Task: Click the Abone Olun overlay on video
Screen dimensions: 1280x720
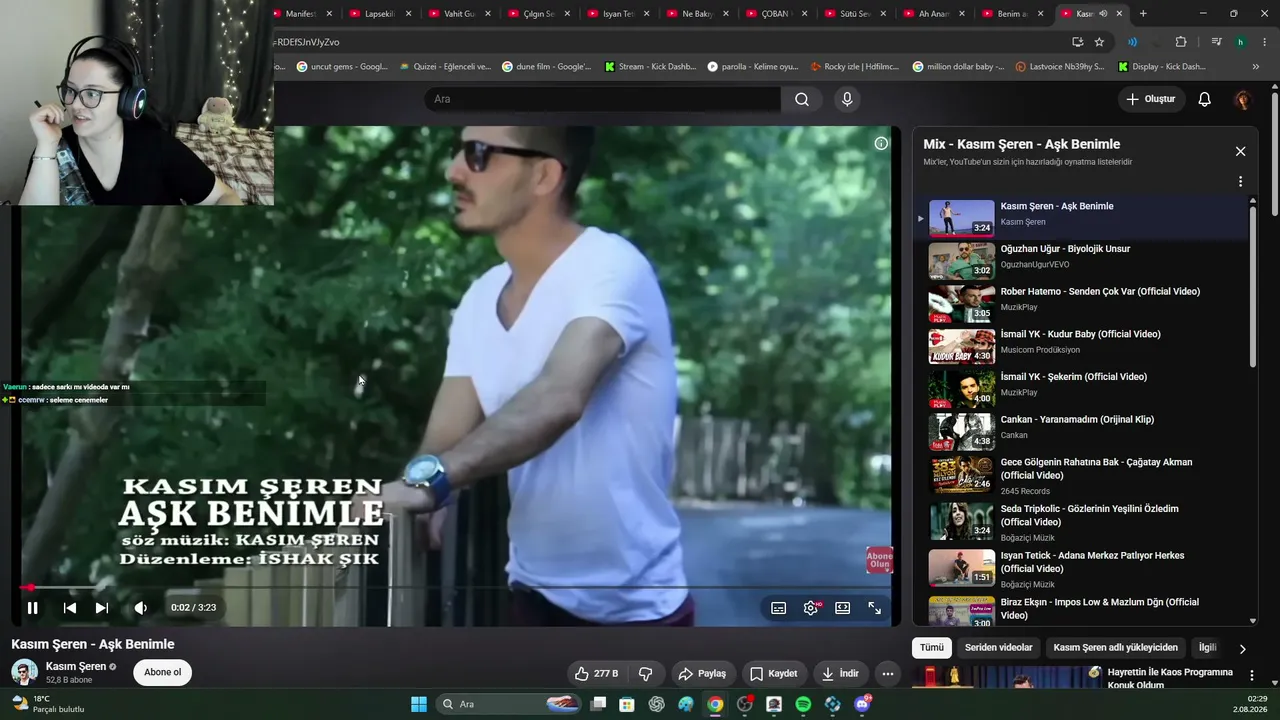Action: point(879,560)
